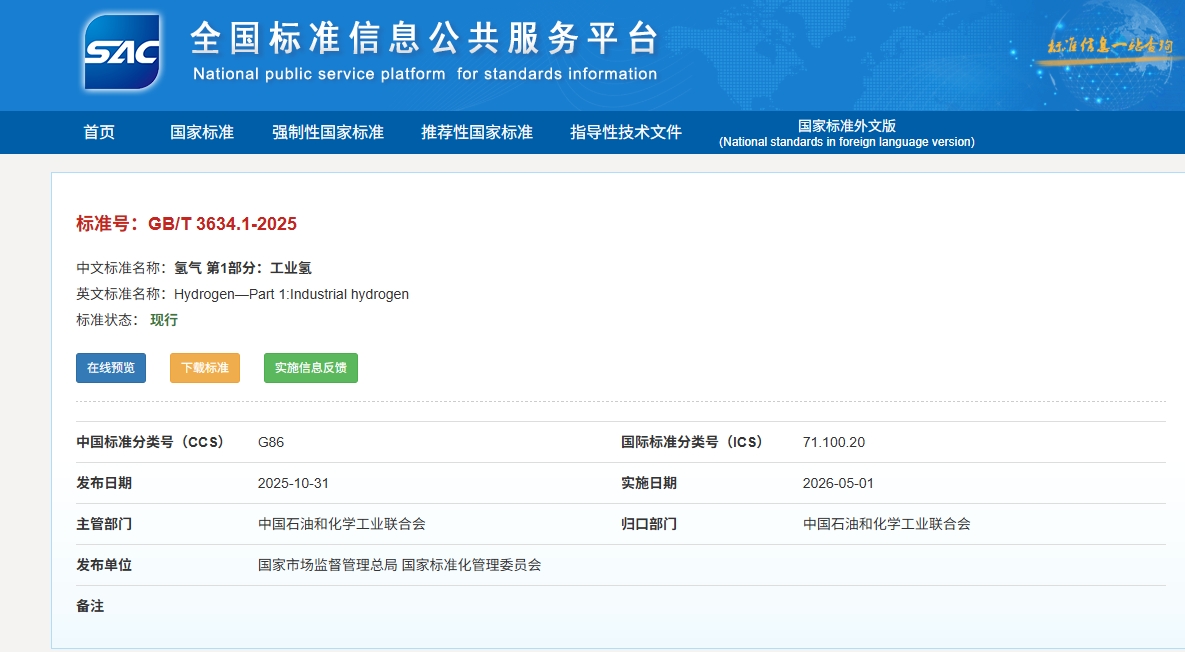Click the publish date 2025-10-31
Screen dimensions: 1185x652
[293, 483]
